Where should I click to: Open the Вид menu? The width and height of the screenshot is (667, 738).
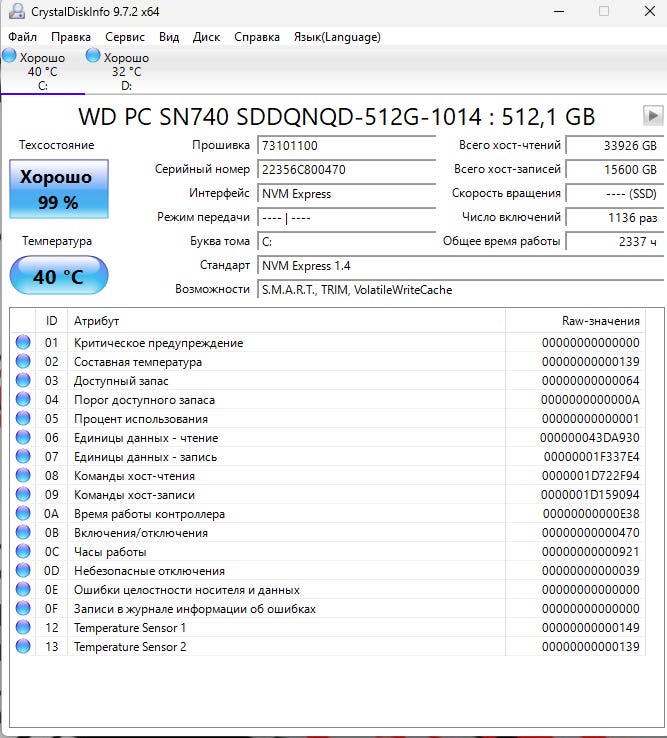click(169, 37)
